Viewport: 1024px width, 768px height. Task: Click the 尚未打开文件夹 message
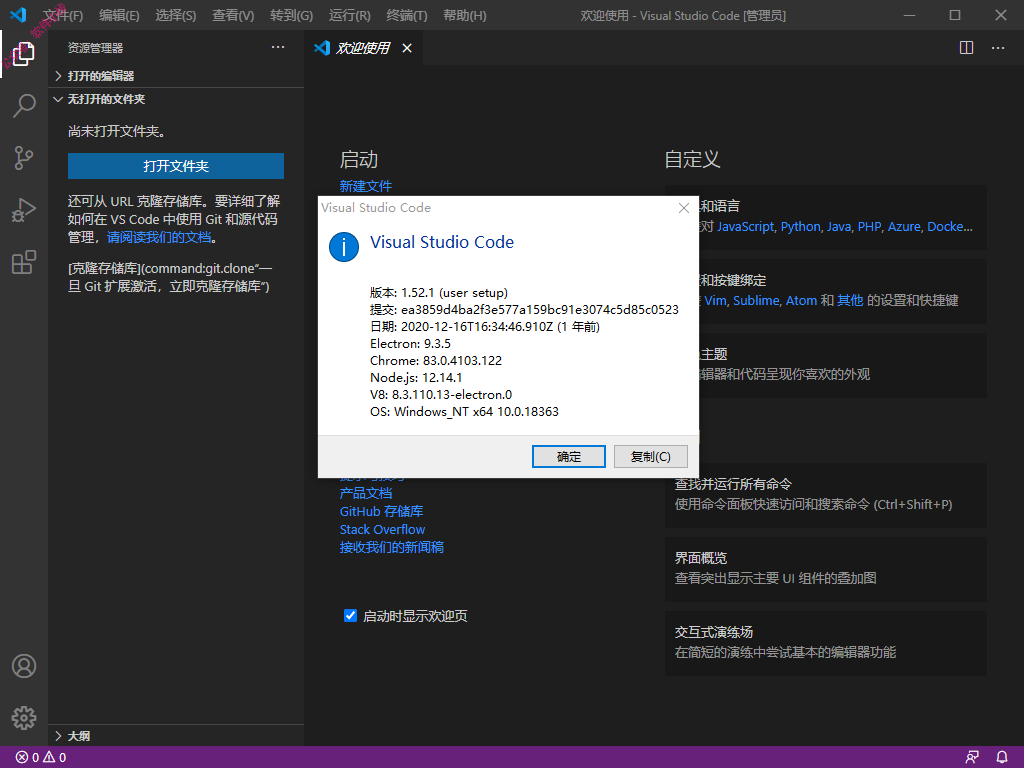(x=117, y=131)
